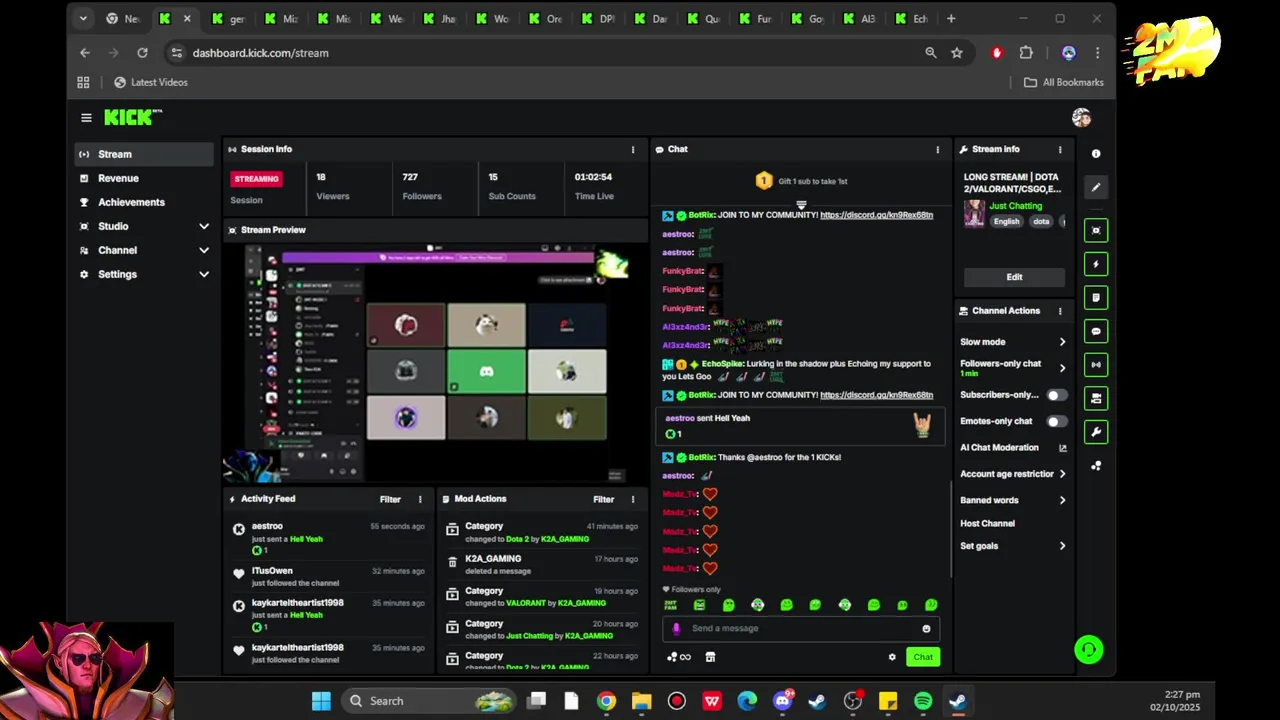Image resolution: width=1280 pixels, height=720 pixels.
Task: Open Spotify from the taskbar
Action: tap(923, 701)
